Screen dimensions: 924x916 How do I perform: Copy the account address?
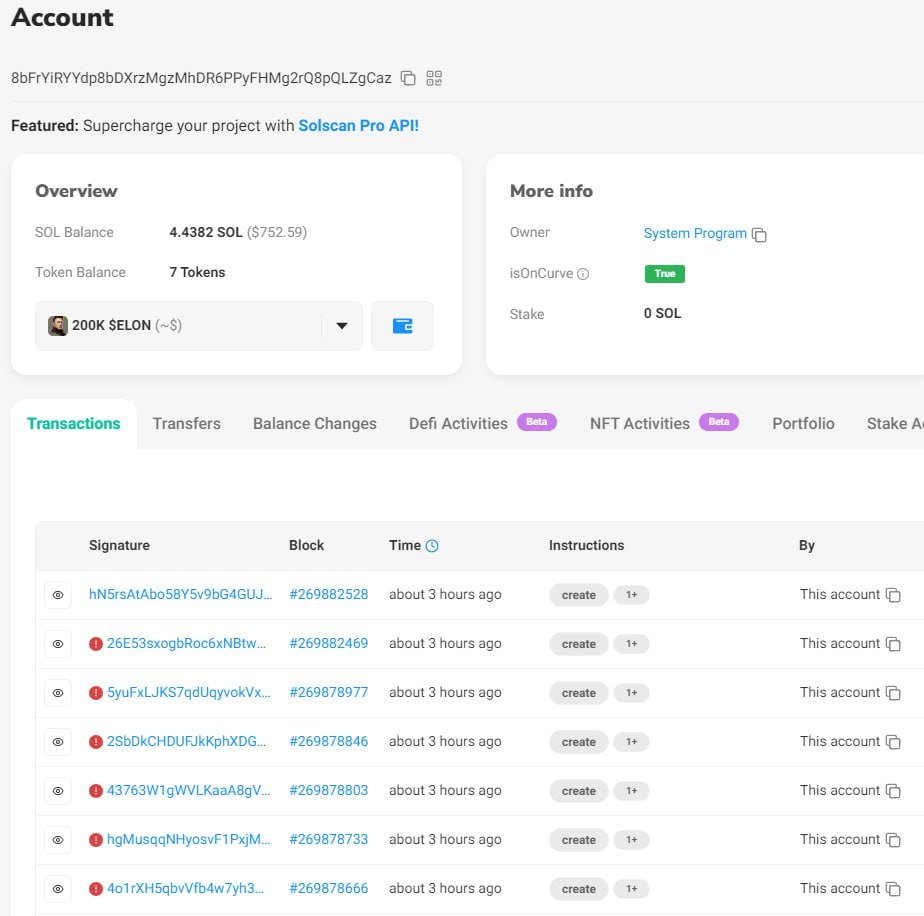coord(408,78)
